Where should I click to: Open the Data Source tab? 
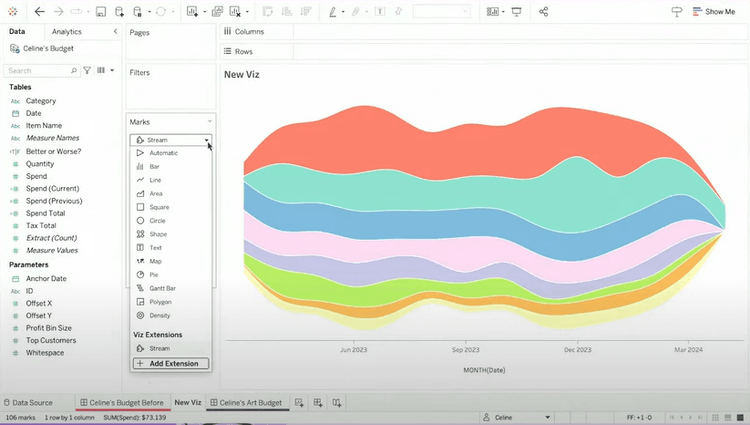point(28,403)
